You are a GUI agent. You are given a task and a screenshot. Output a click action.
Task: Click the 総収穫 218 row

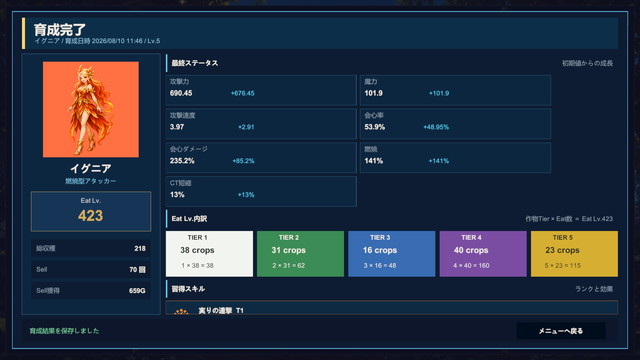[x=91, y=248]
